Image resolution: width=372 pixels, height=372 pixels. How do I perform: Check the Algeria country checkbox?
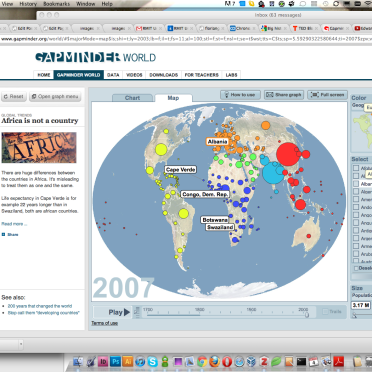click(356, 191)
